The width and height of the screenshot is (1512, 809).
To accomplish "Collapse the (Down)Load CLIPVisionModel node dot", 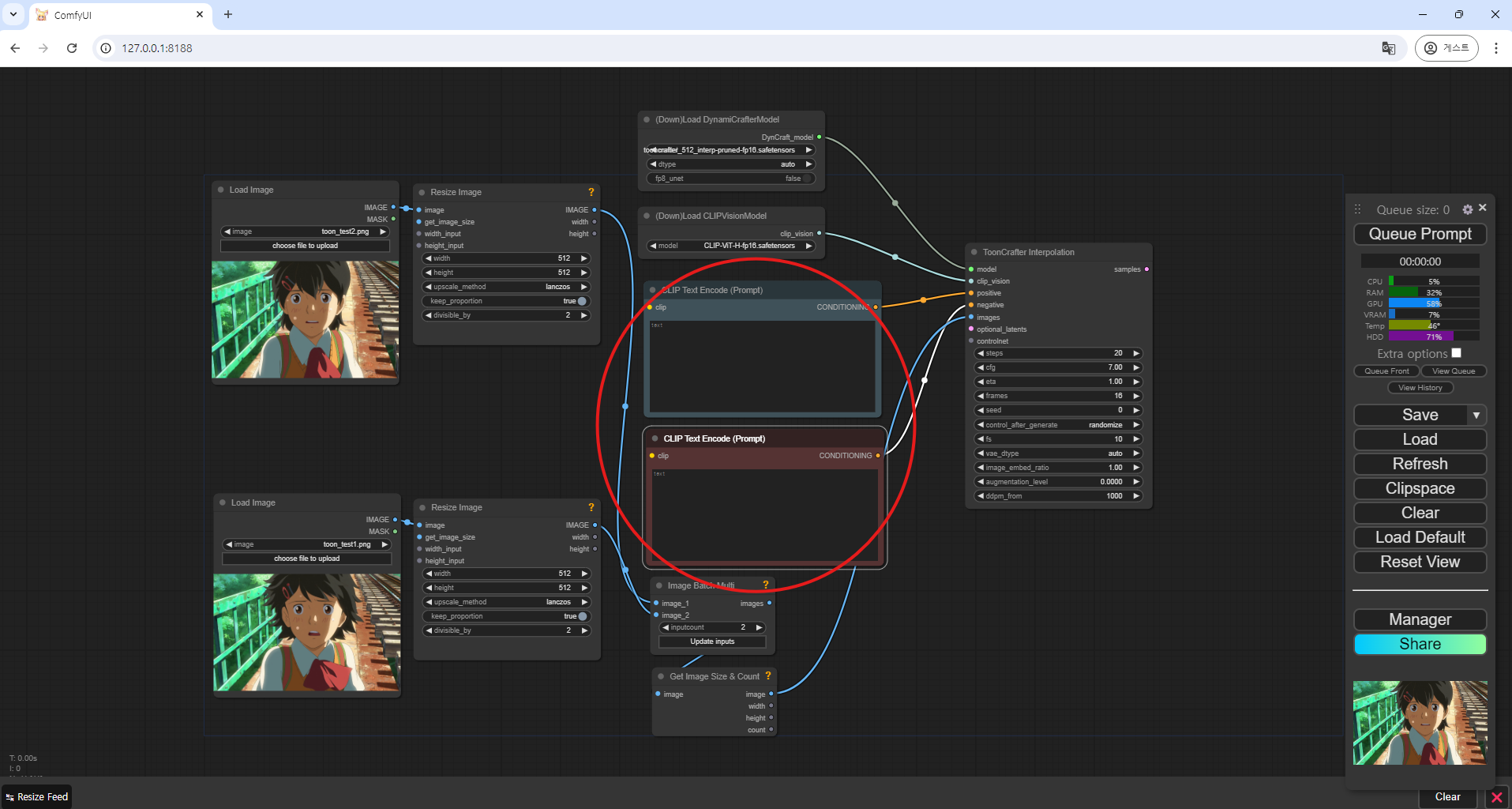I will pyautogui.click(x=647, y=216).
